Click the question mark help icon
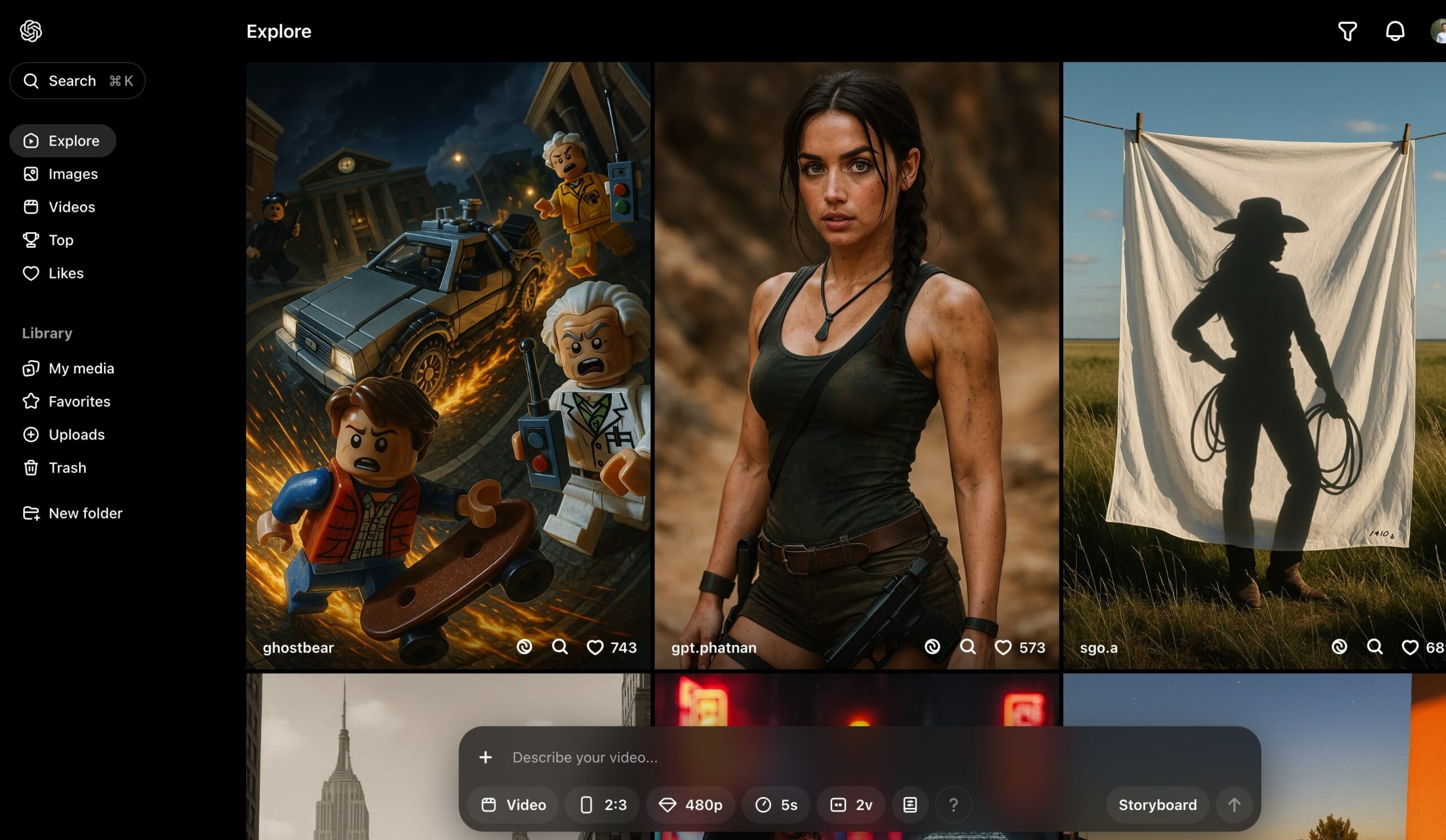 click(953, 804)
